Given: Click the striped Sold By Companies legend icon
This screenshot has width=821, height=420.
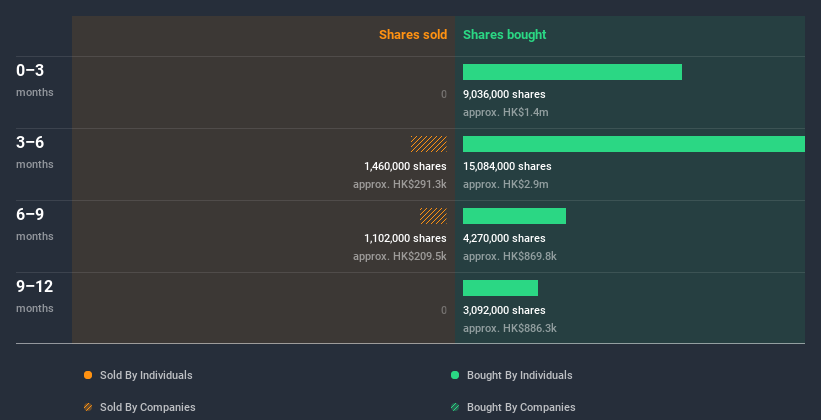Looking at the screenshot, I should [88, 407].
